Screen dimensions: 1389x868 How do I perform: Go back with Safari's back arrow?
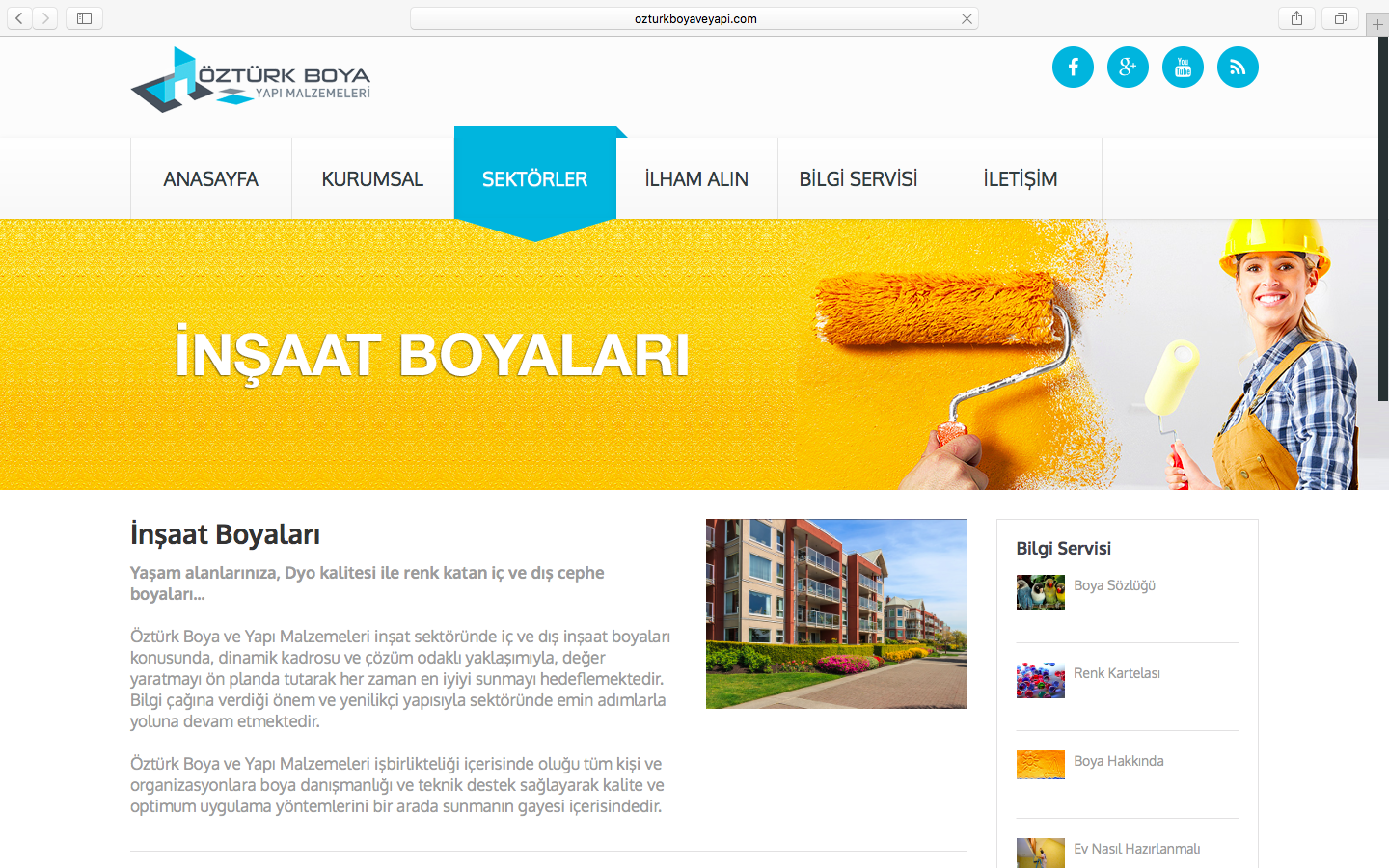point(19,18)
